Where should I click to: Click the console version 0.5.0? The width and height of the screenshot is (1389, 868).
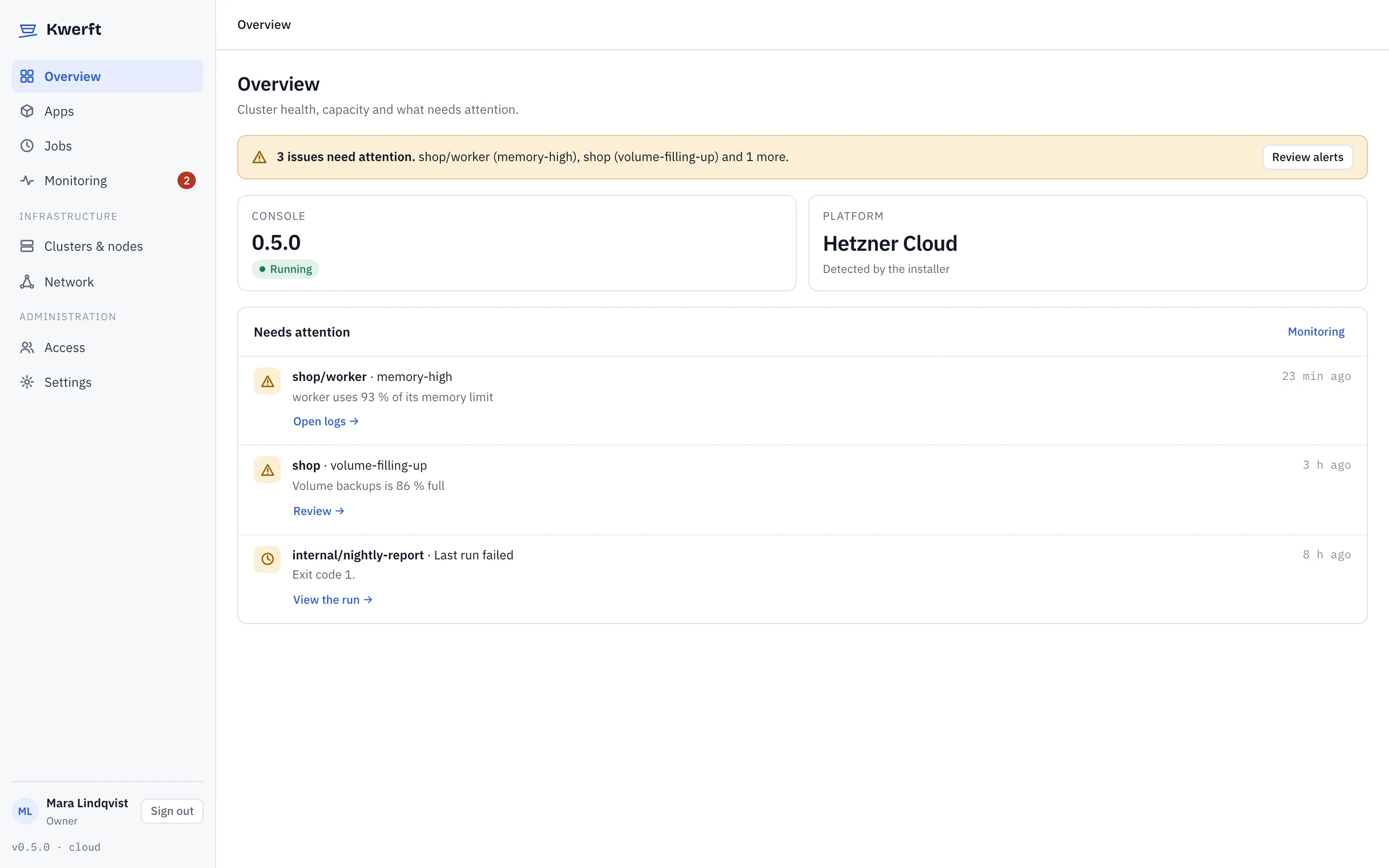(x=276, y=243)
